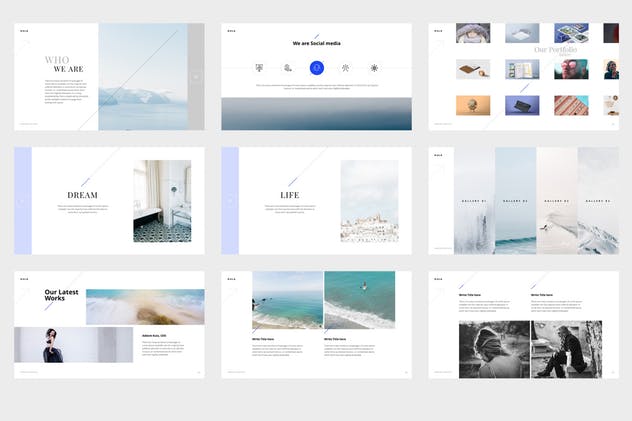Click the Gallery 01 panel
Viewport: 632px width, 421px height.
[x=473, y=201]
